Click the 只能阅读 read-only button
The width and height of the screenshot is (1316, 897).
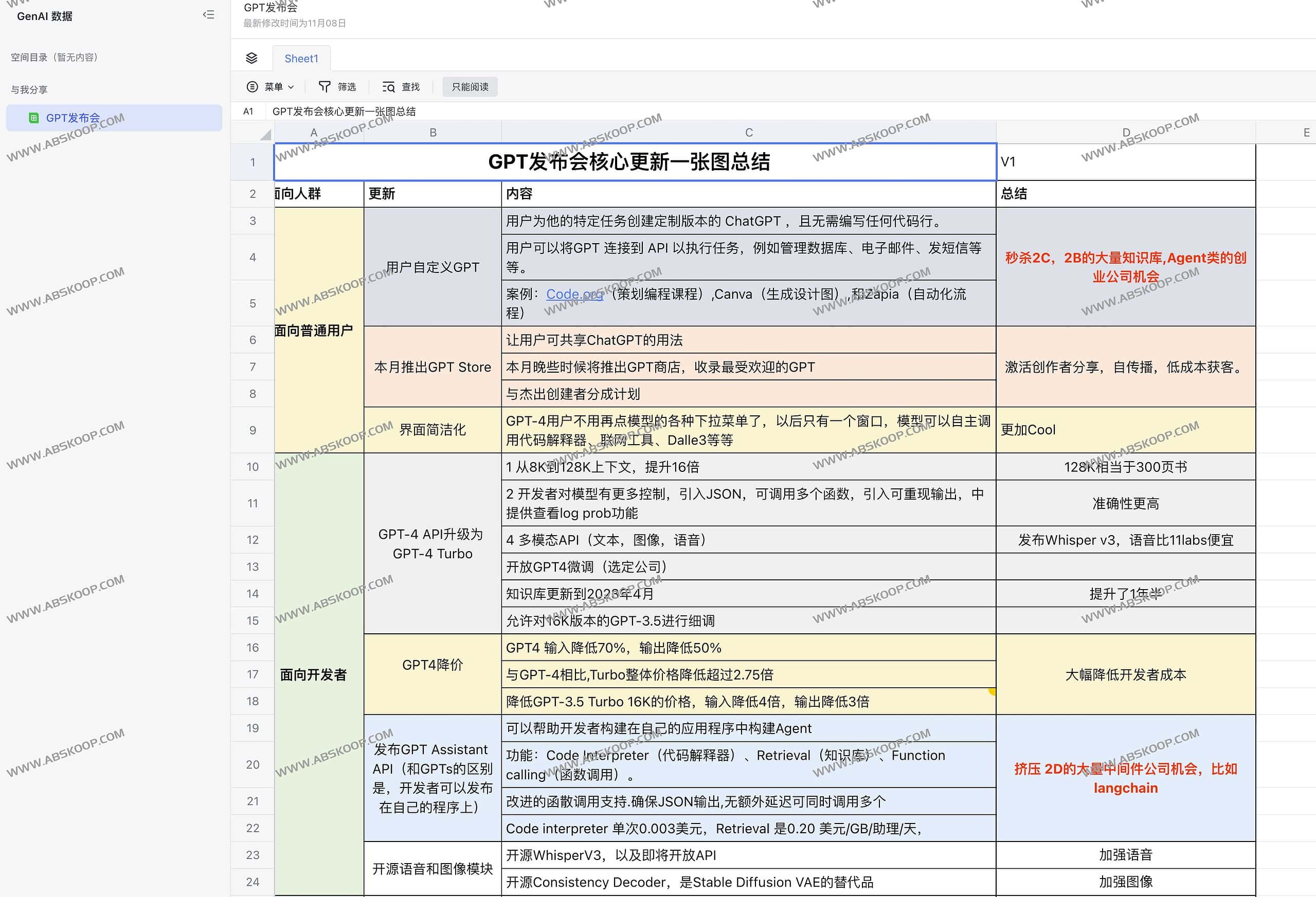click(x=470, y=86)
